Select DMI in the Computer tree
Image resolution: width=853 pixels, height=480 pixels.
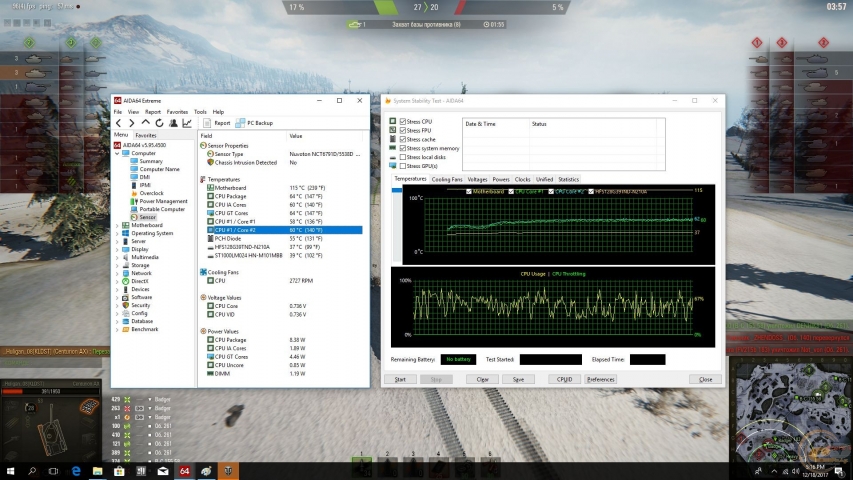[145, 177]
